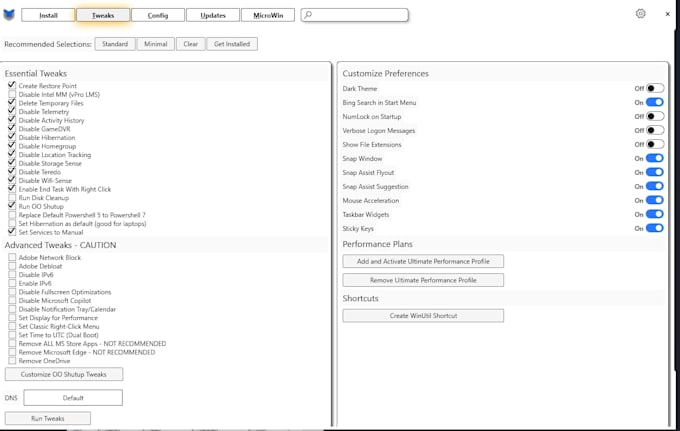The image size is (680, 431).
Task: Select the Tweaks tab
Action: click(x=103, y=15)
